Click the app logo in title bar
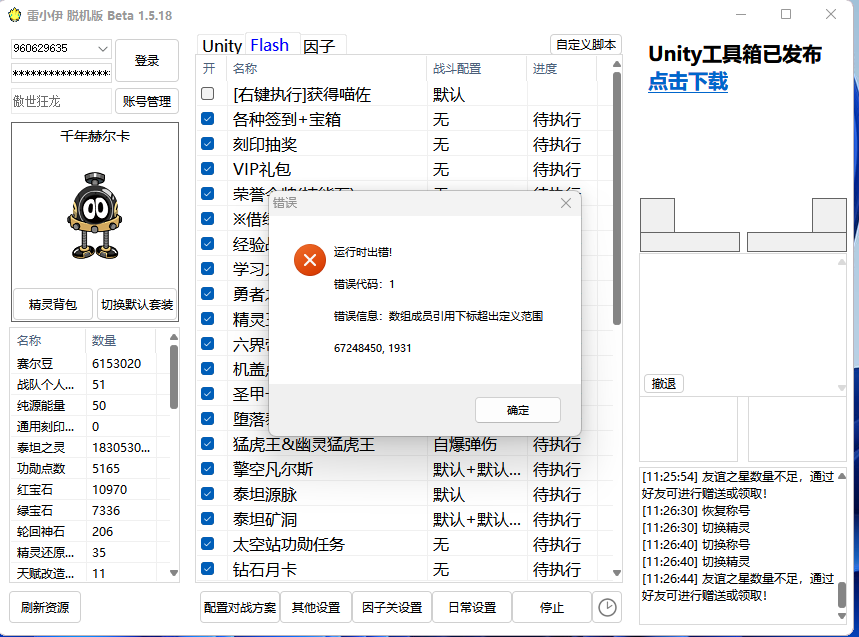This screenshot has height=637, width=859. pyautogui.click(x=14, y=15)
